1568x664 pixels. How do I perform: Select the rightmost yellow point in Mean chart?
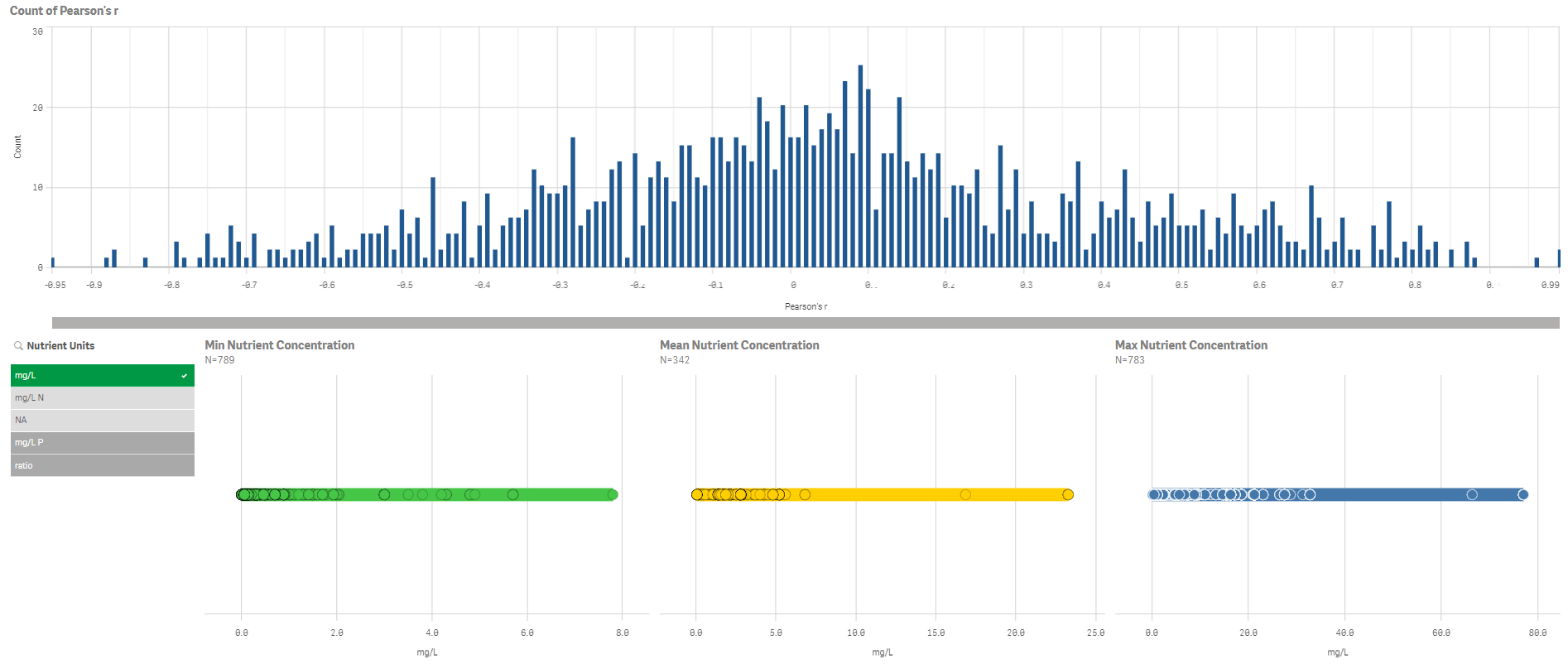[1068, 495]
